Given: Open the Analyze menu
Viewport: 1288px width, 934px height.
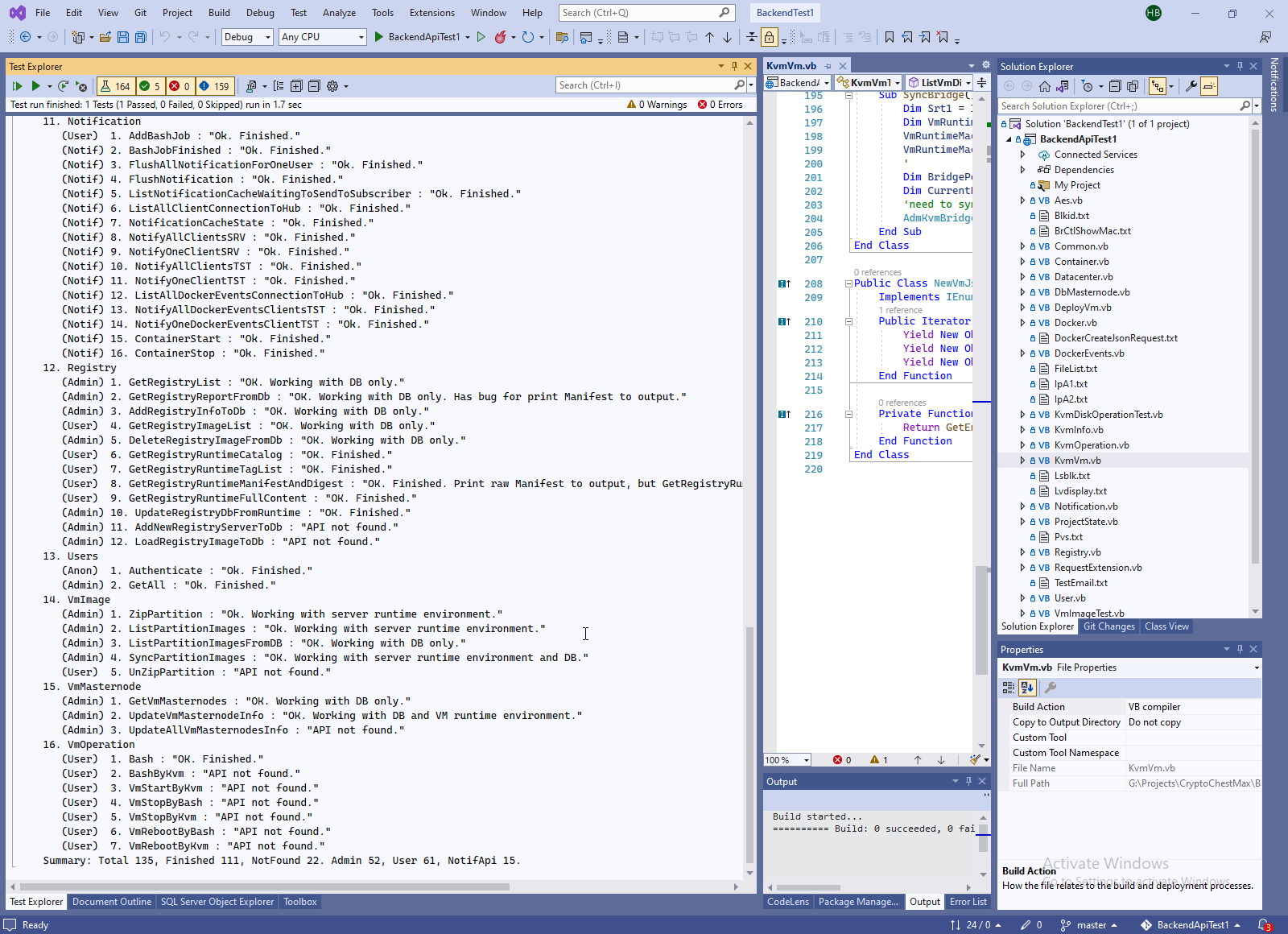Looking at the screenshot, I should [339, 13].
